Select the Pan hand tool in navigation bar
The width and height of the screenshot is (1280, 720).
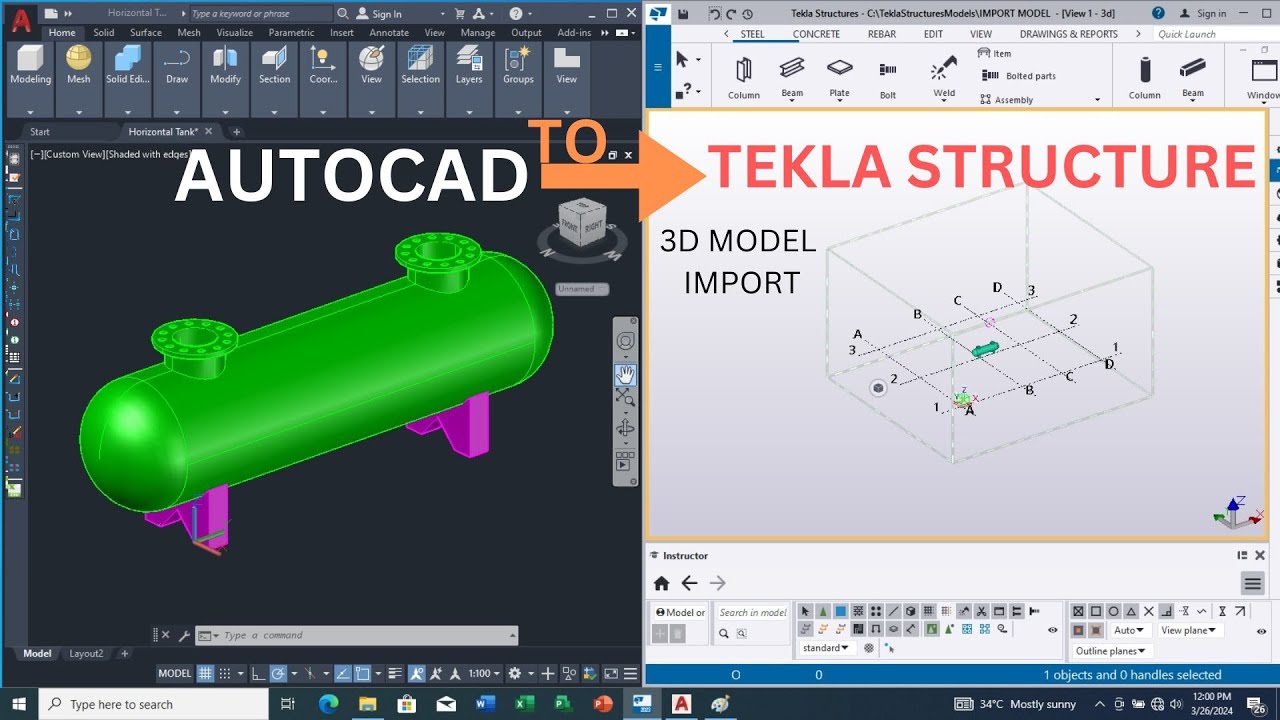pyautogui.click(x=625, y=374)
